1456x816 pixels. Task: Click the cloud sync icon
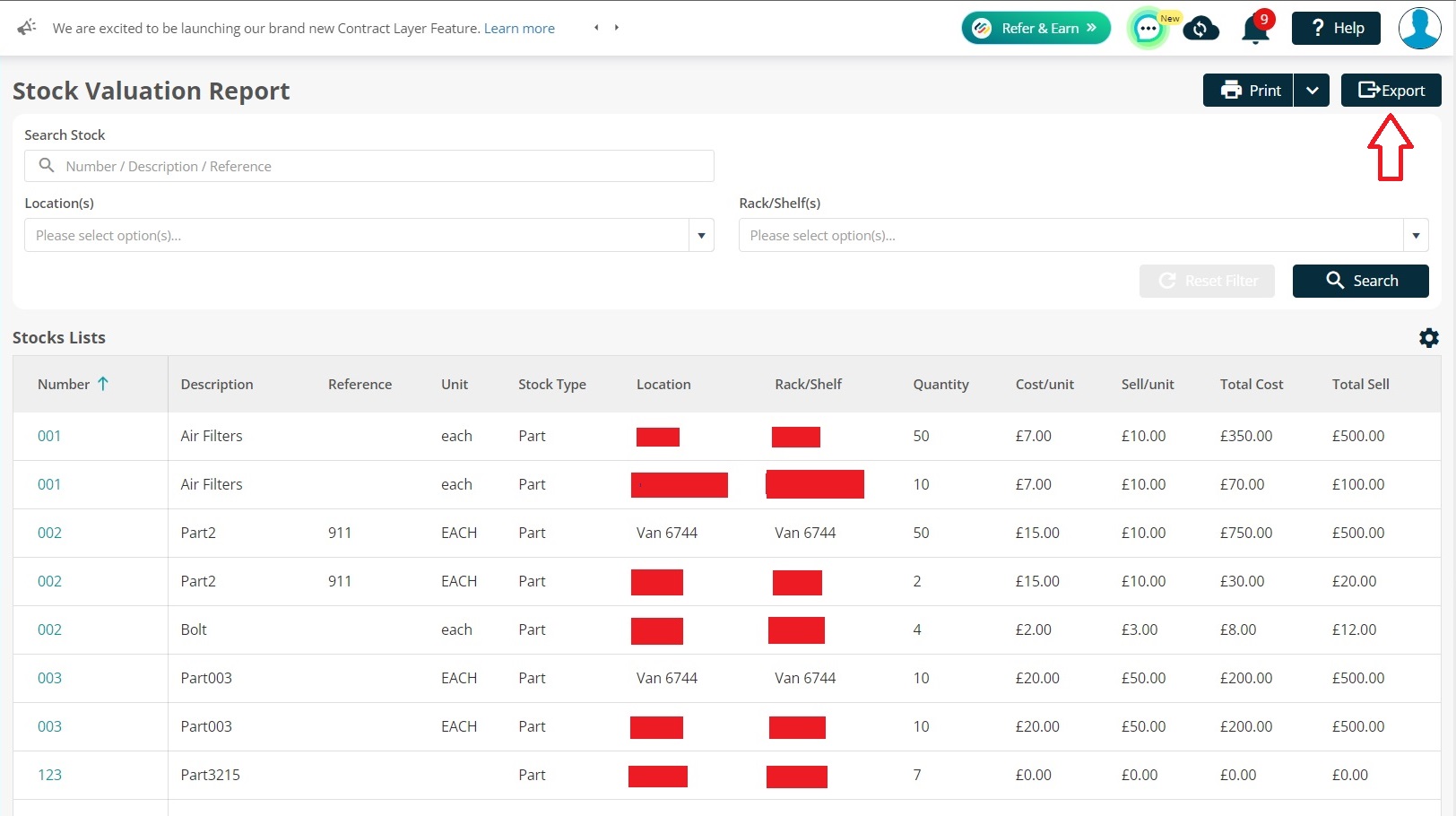click(1200, 29)
